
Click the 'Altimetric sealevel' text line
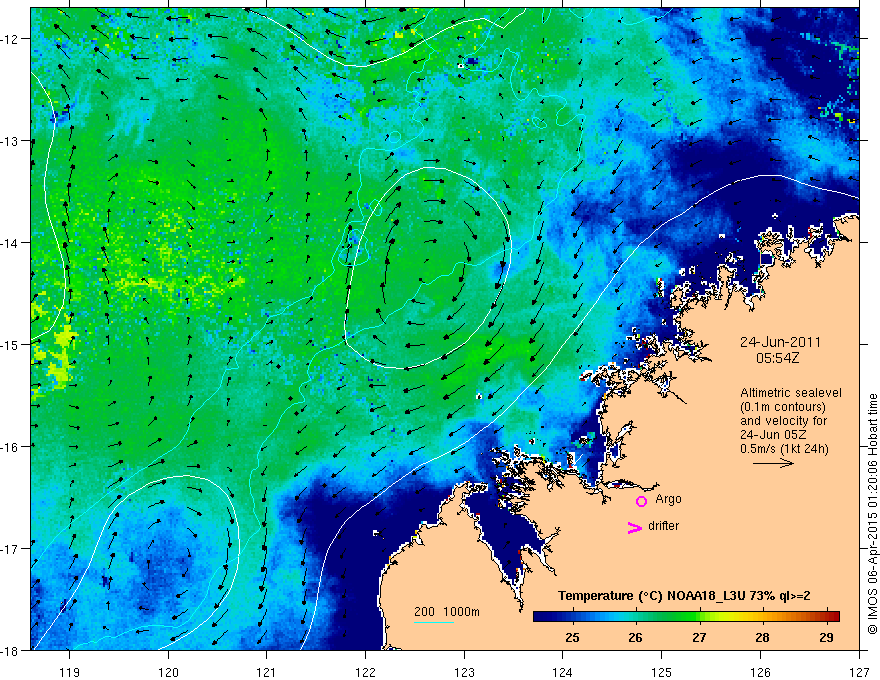pos(791,393)
